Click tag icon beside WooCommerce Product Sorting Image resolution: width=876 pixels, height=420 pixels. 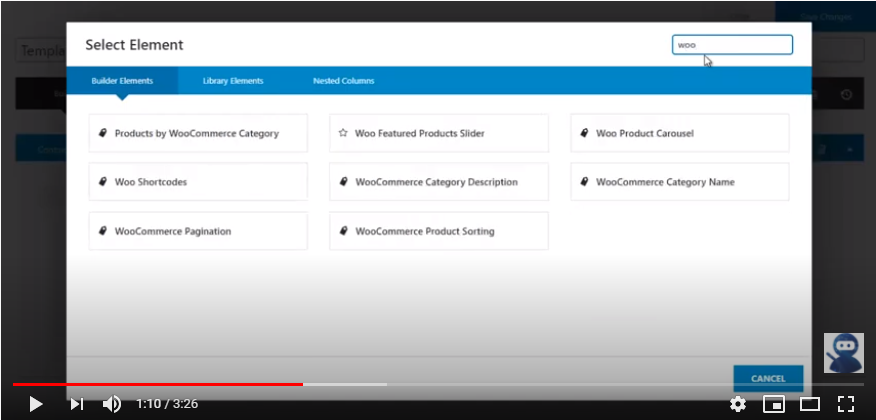click(x=344, y=231)
